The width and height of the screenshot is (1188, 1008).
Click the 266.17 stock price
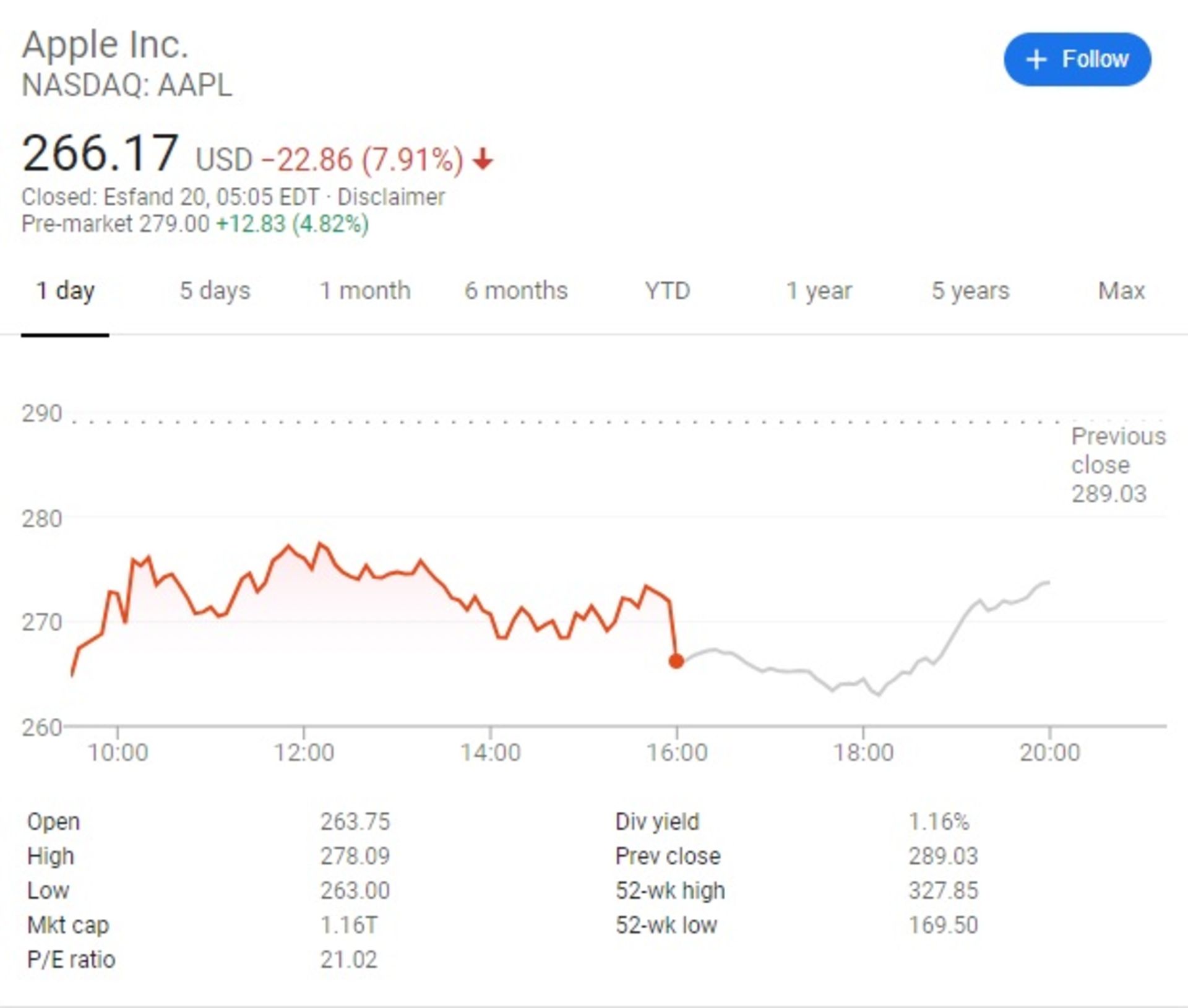tap(100, 153)
